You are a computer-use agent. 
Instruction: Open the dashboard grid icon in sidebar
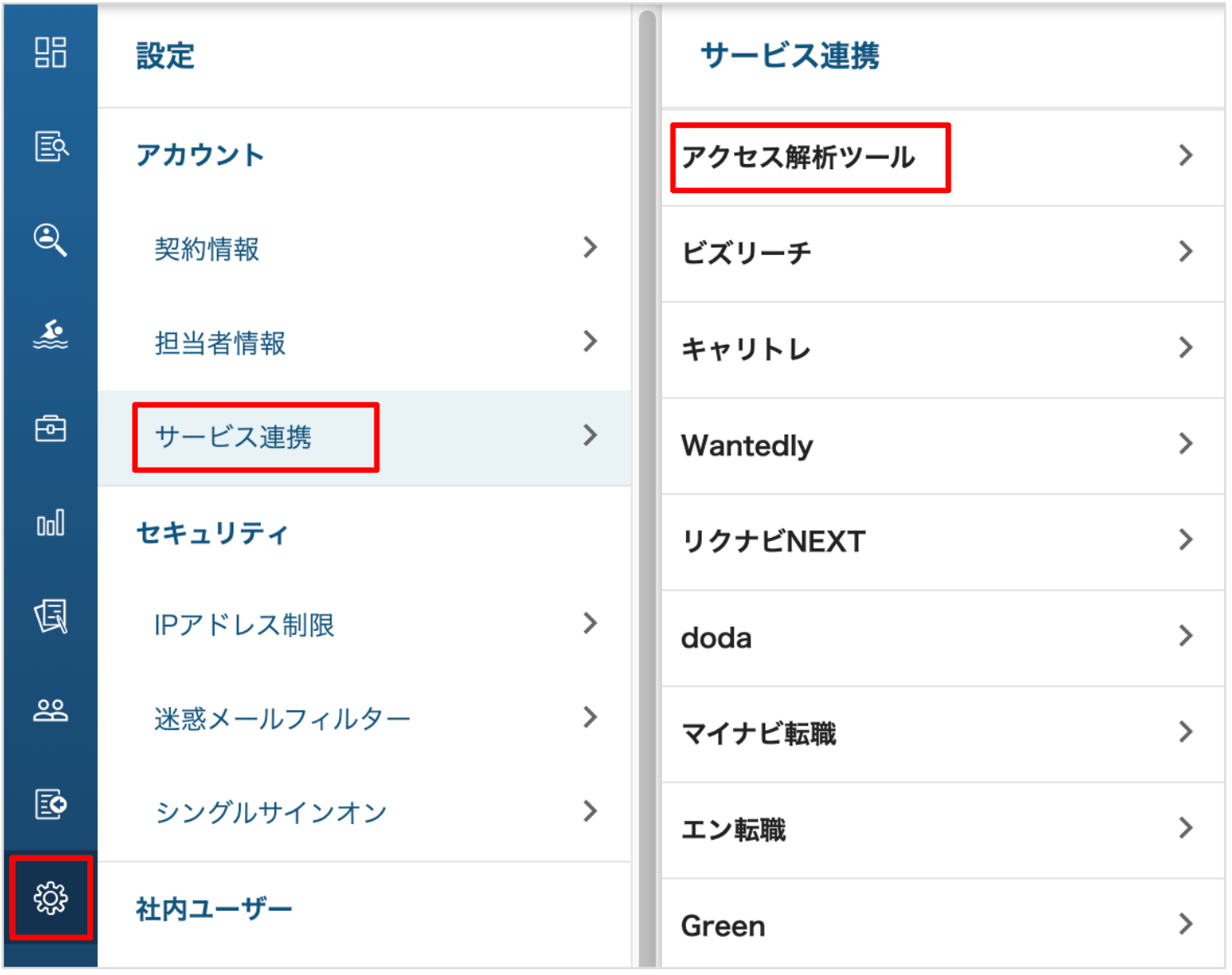50,52
